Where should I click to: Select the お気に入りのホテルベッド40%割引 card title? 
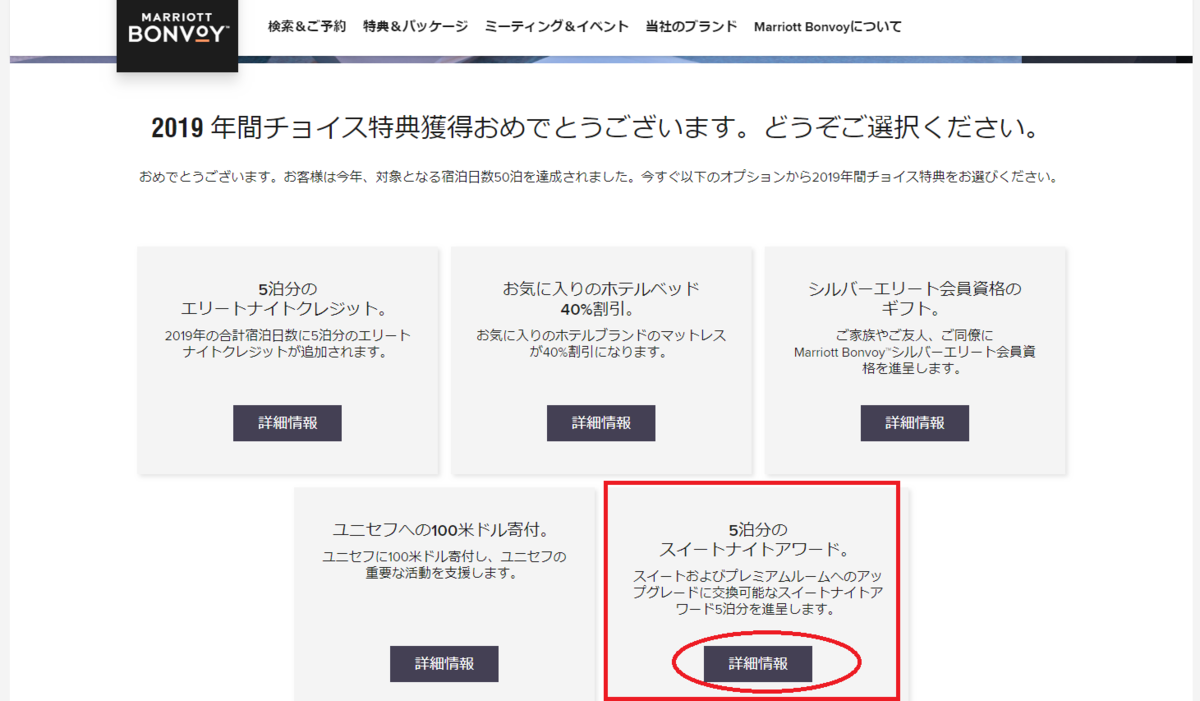[x=601, y=299]
